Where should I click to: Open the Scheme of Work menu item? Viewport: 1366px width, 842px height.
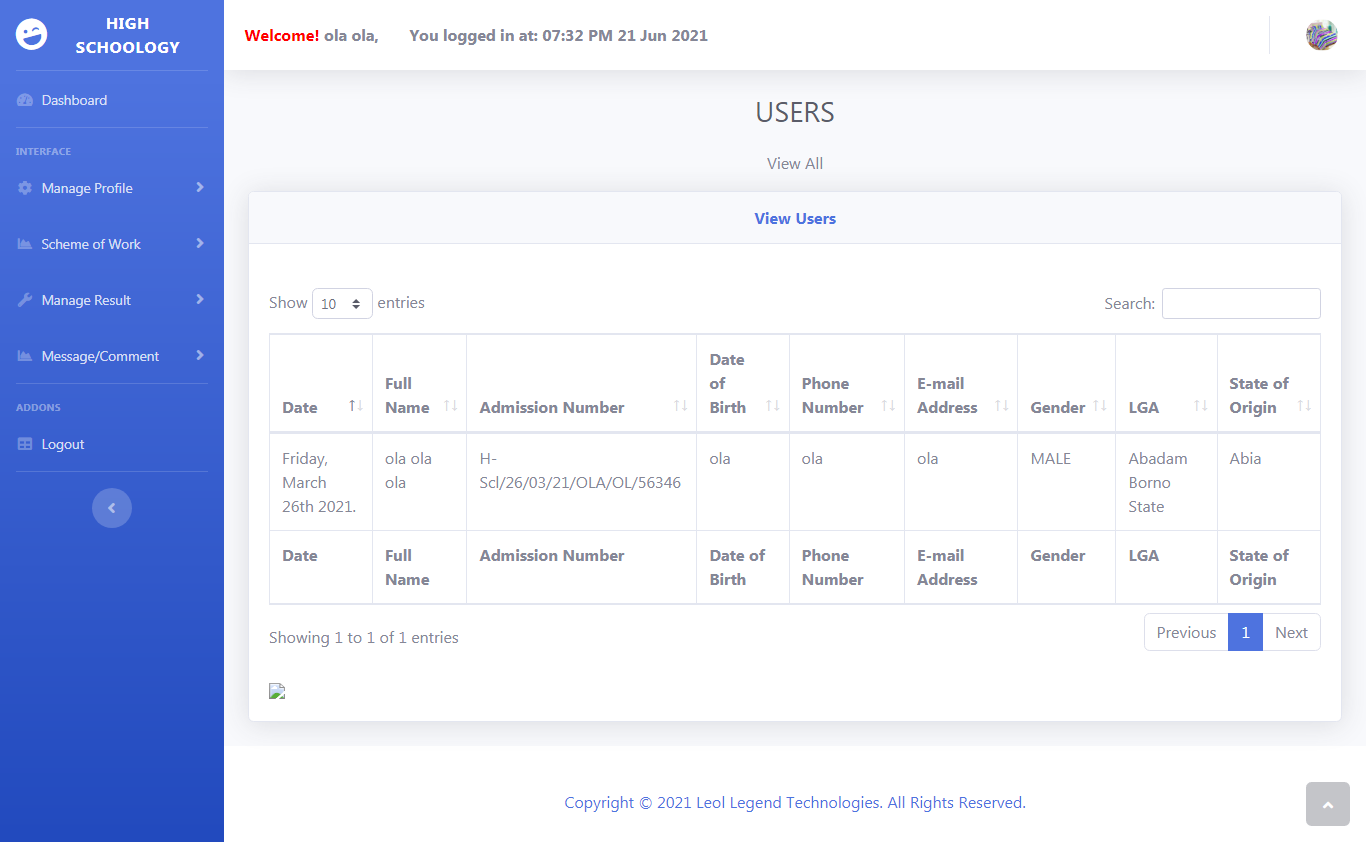tap(91, 244)
